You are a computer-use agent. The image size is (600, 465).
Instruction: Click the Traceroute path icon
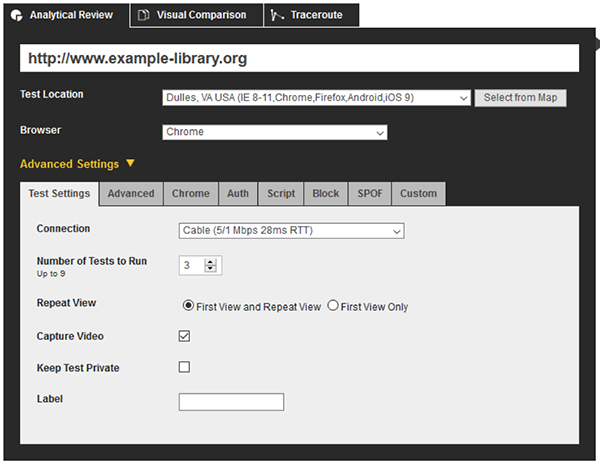[277, 15]
